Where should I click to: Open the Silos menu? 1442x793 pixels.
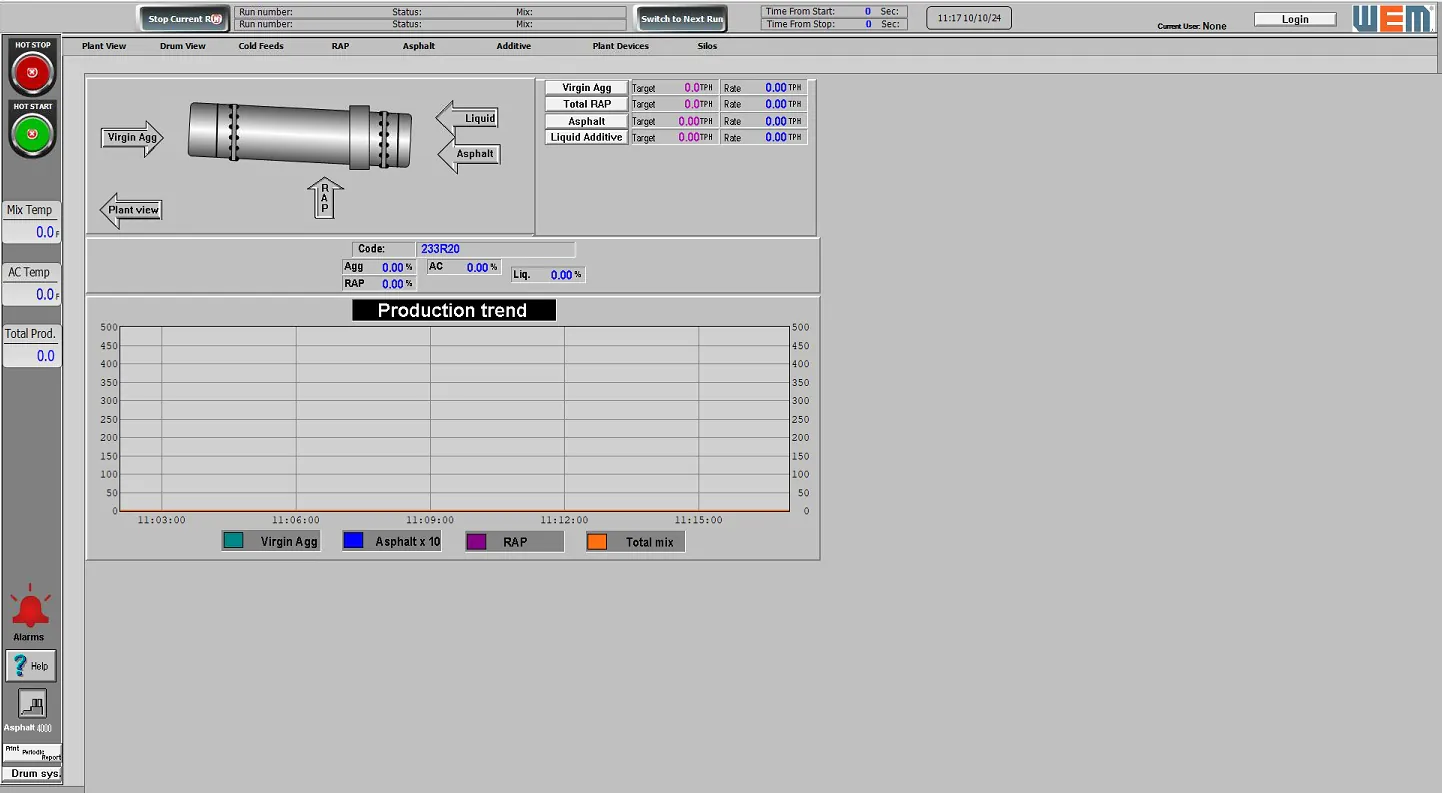click(707, 45)
